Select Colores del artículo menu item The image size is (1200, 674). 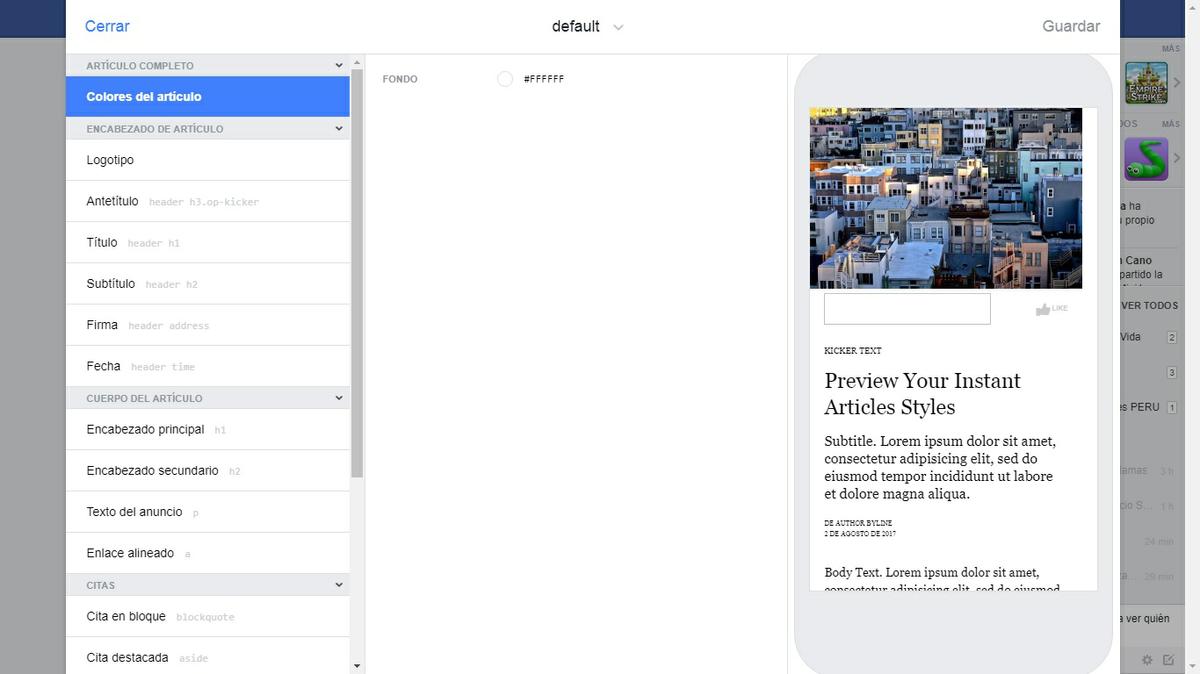(208, 97)
